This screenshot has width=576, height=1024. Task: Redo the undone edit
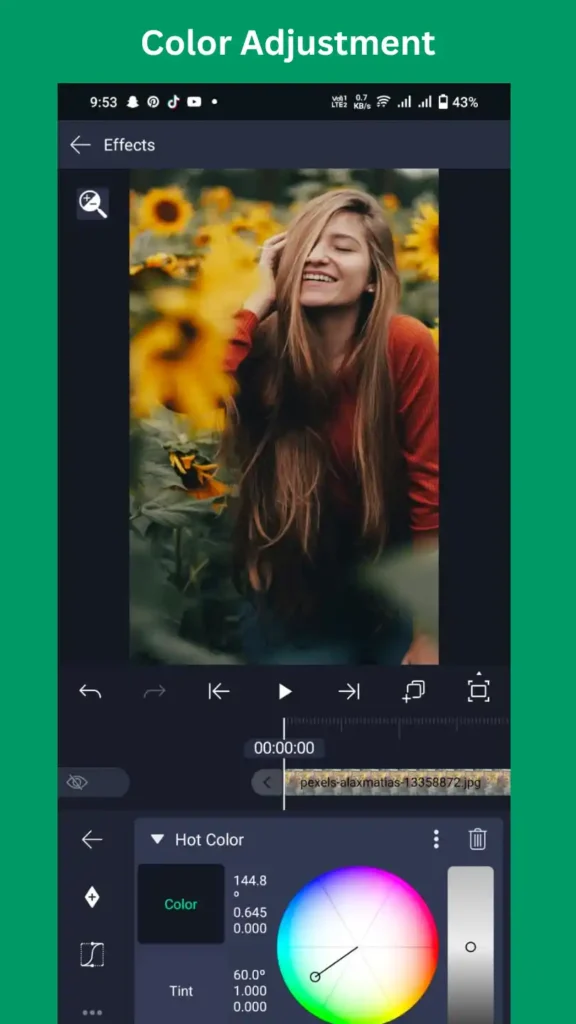tap(155, 692)
